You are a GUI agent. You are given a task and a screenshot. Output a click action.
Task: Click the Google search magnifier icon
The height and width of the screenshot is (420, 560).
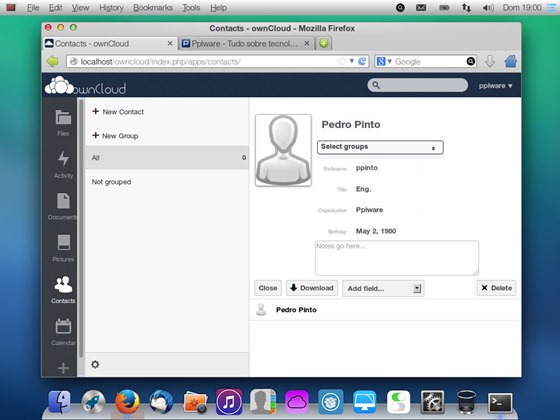(471, 61)
